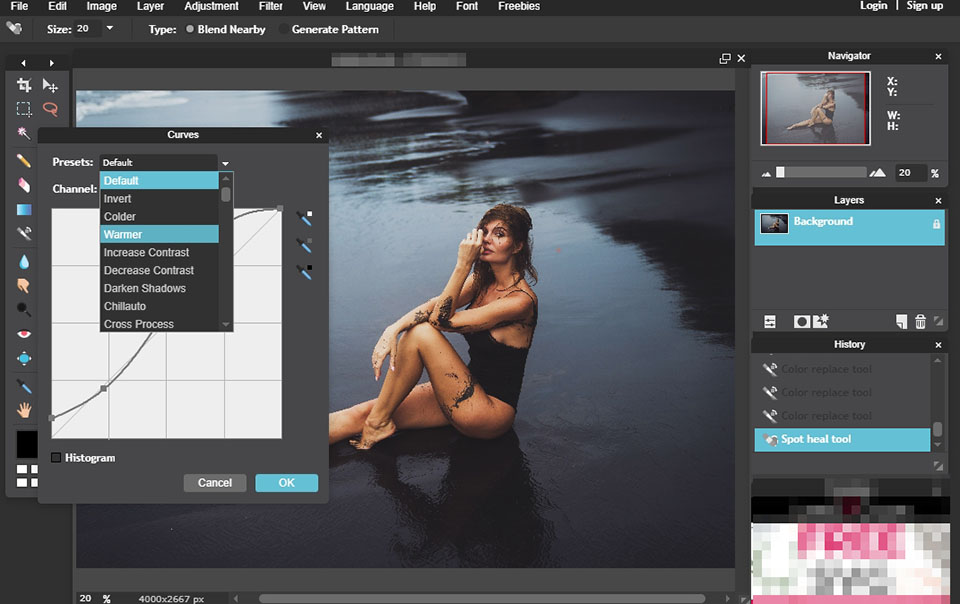
Task: Close the Curves dialog
Action: pyautogui.click(x=319, y=135)
